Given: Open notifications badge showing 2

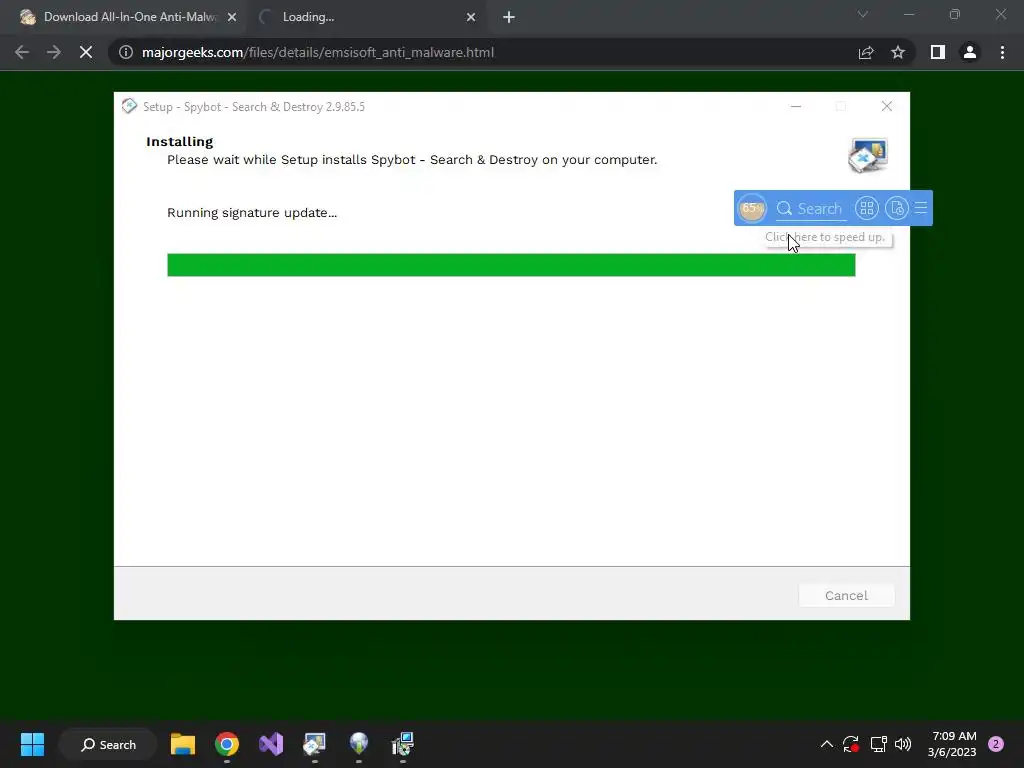Looking at the screenshot, I should [x=996, y=744].
